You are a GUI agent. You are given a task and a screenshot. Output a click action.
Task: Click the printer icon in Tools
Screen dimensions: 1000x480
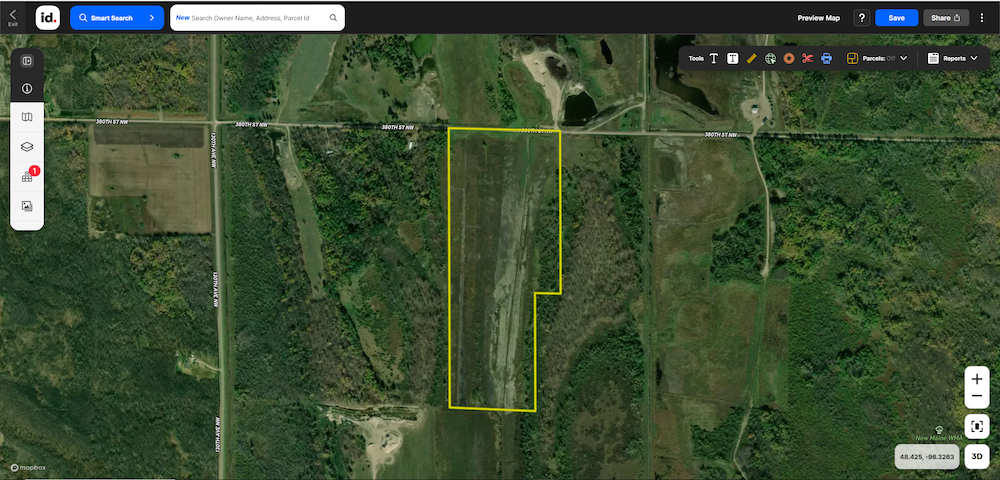[827, 58]
